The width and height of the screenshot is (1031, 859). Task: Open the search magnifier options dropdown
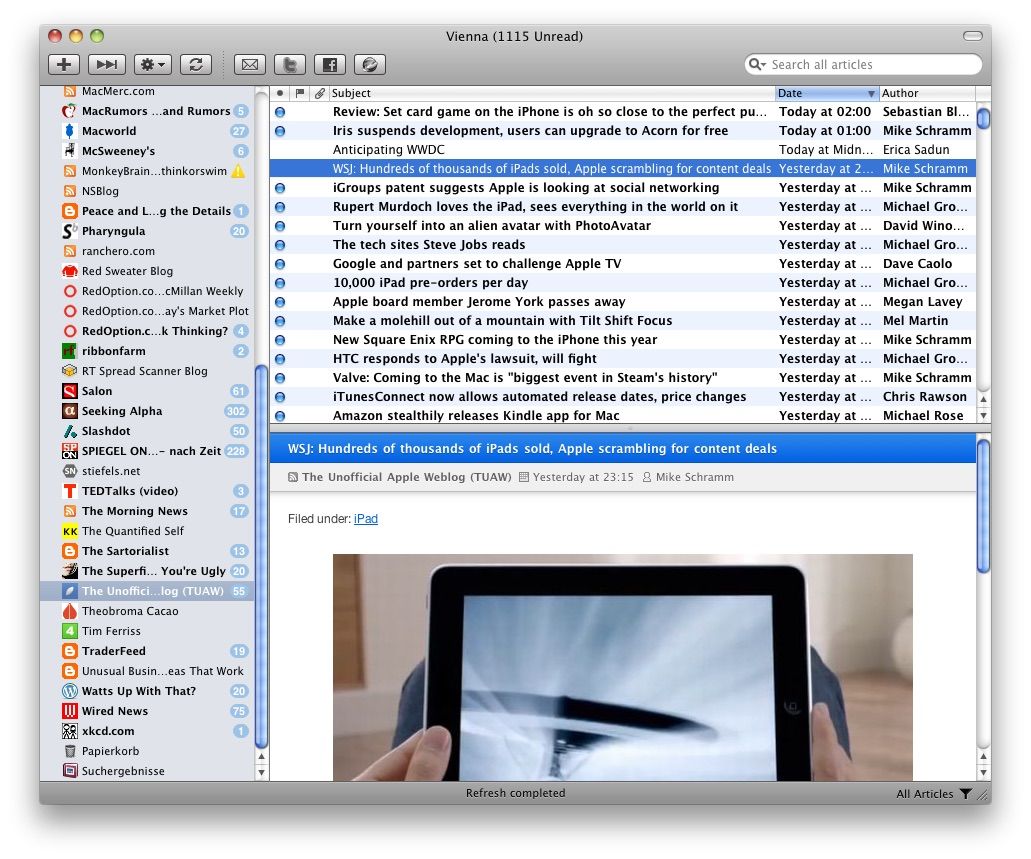click(757, 64)
